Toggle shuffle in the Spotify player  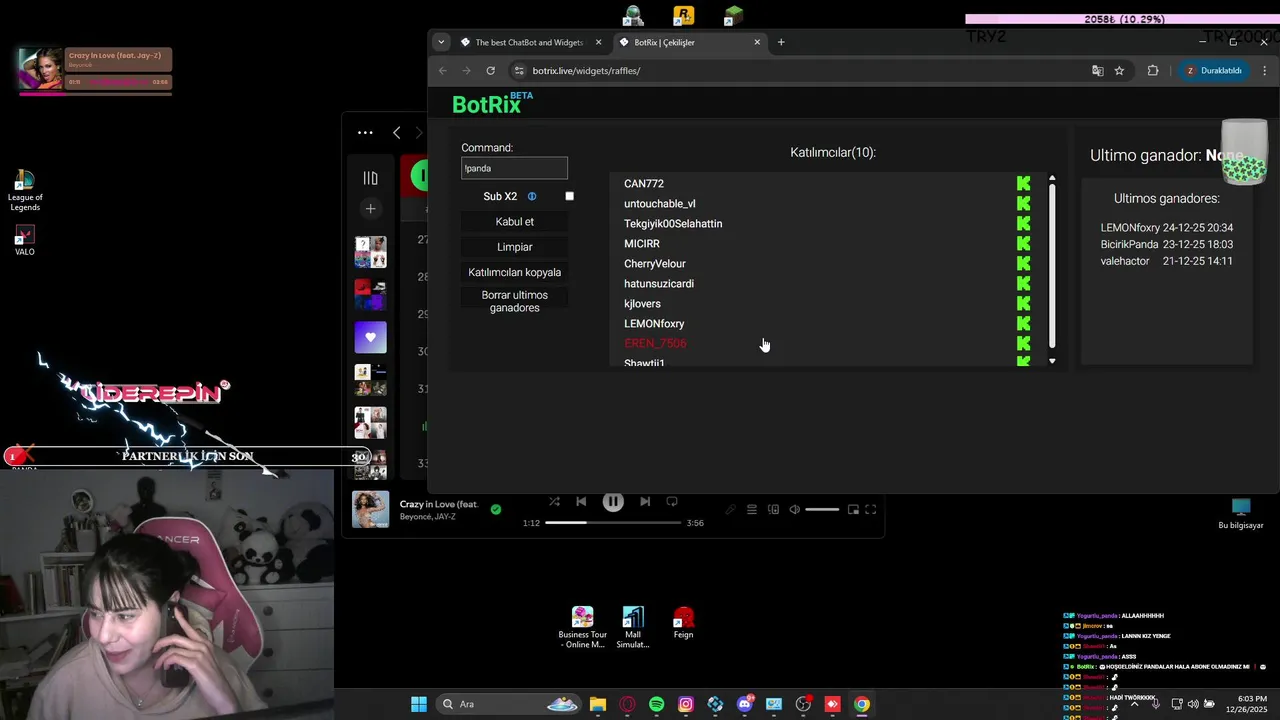coord(554,501)
